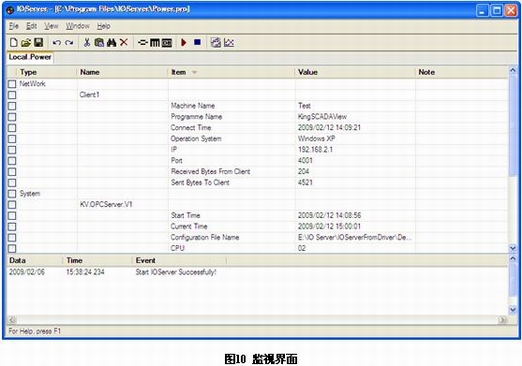Open the trend chart icon in the toolbar
This screenshot has height=366, width=522.
coord(229,43)
